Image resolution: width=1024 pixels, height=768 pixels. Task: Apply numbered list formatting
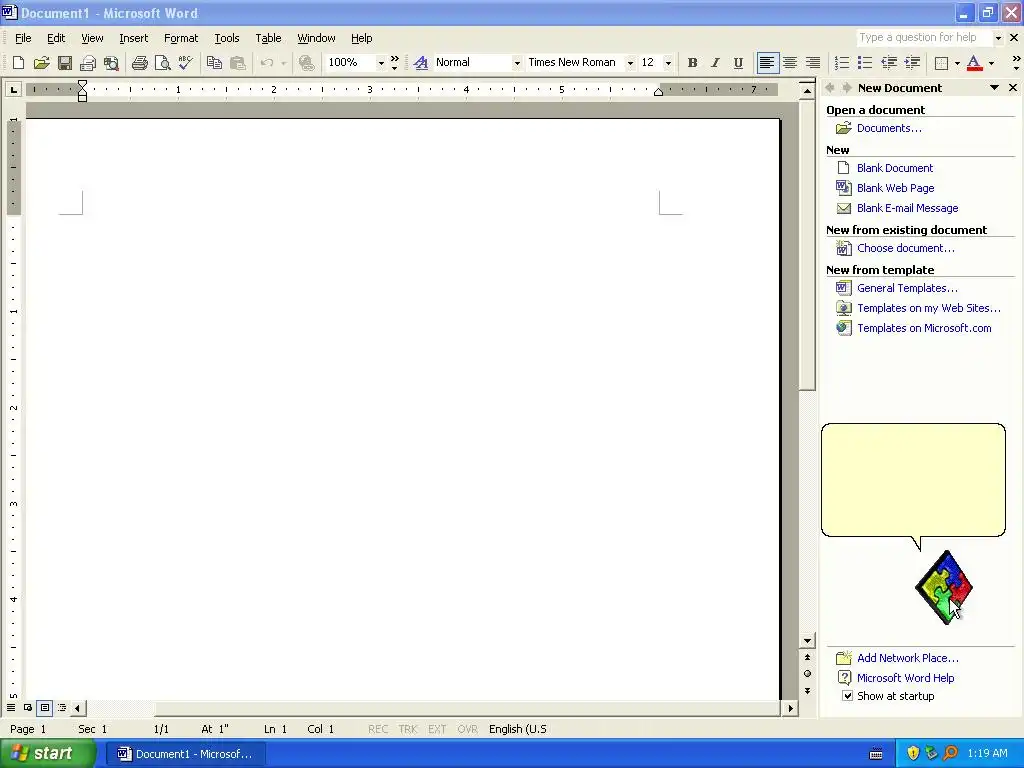[842, 63]
